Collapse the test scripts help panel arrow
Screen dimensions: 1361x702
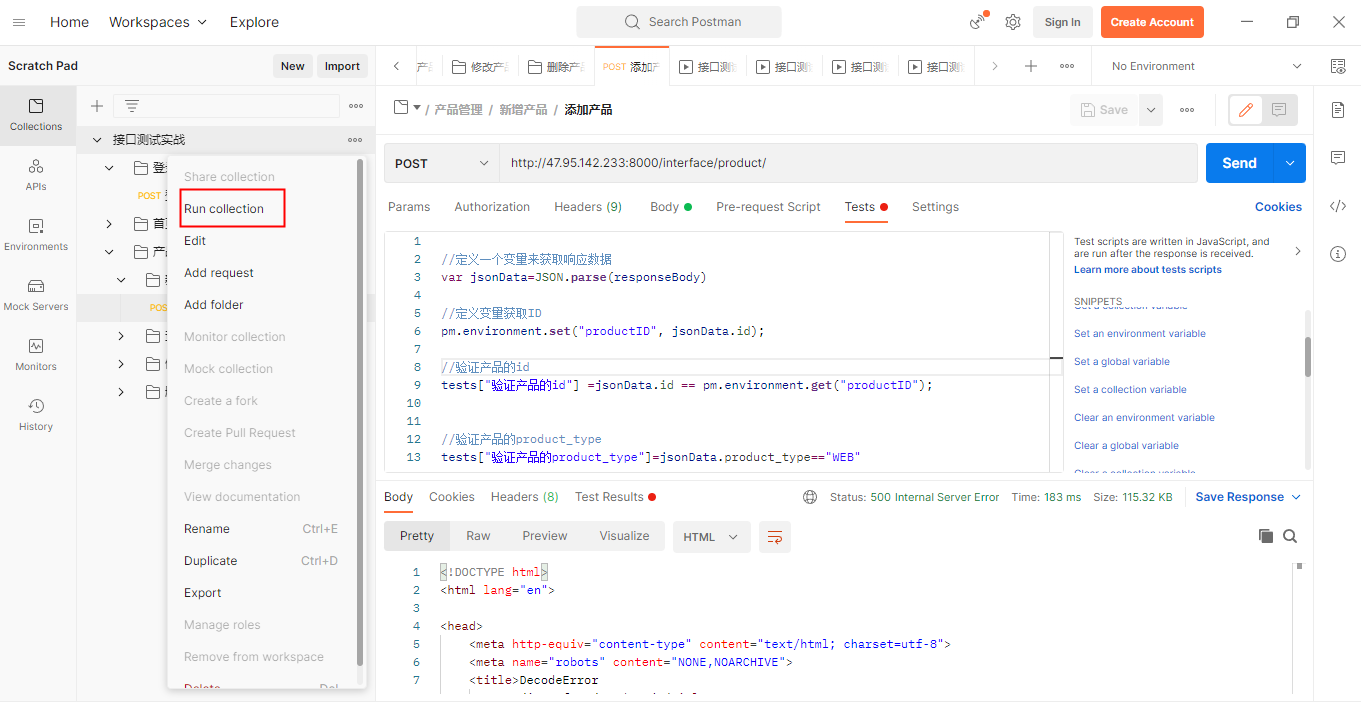1298,251
